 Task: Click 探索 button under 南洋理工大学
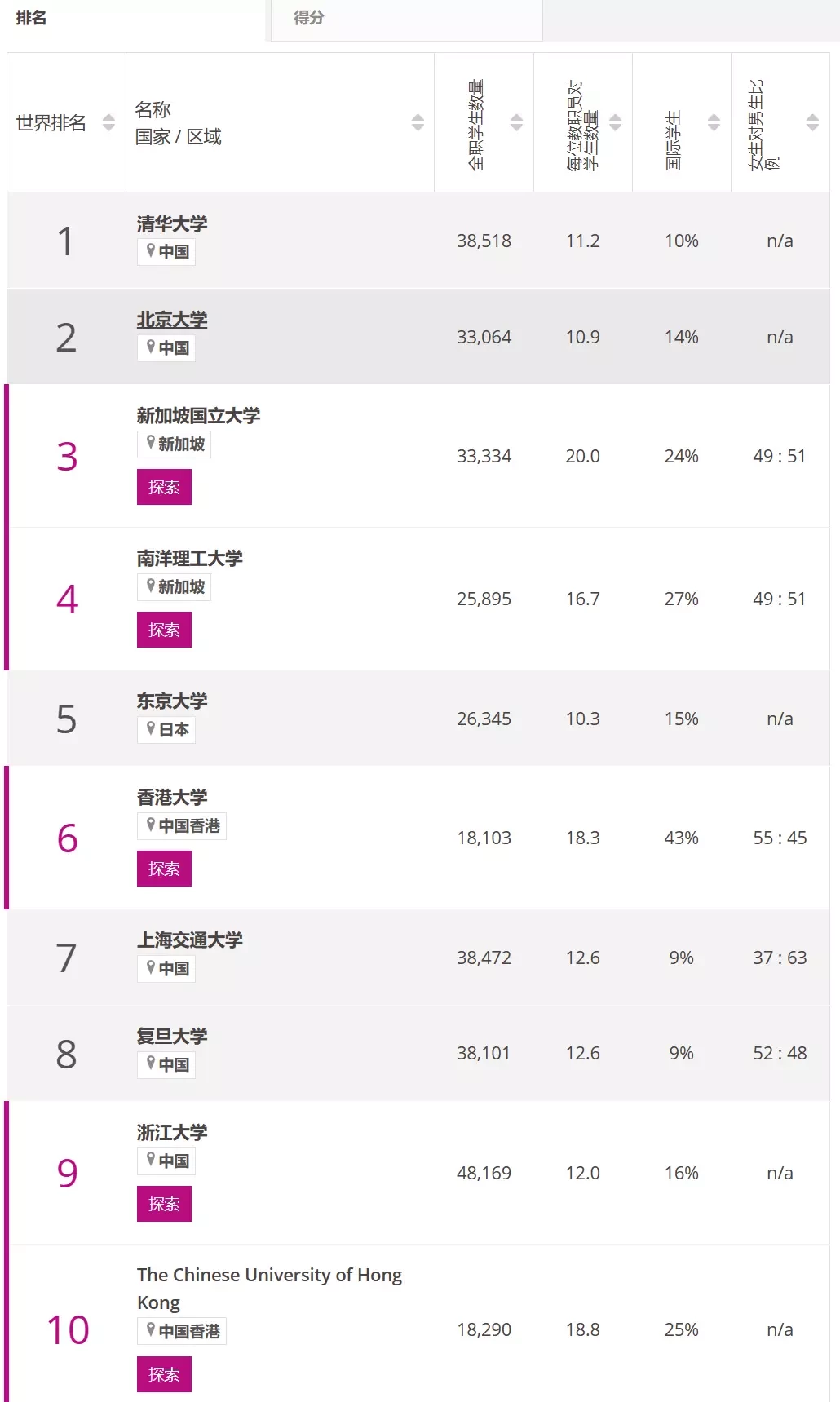click(164, 630)
